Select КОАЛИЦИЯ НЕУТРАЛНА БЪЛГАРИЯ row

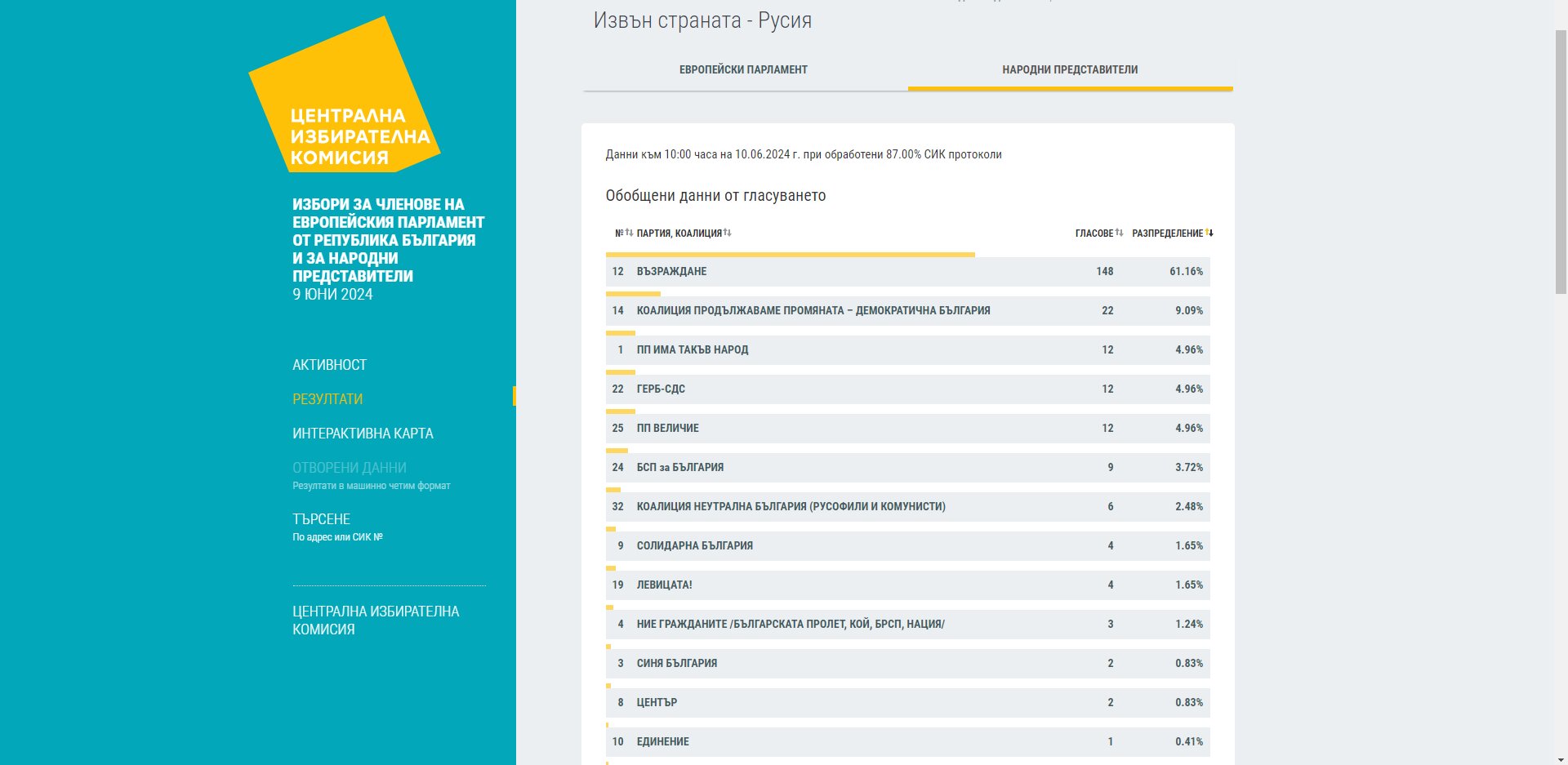click(908, 507)
